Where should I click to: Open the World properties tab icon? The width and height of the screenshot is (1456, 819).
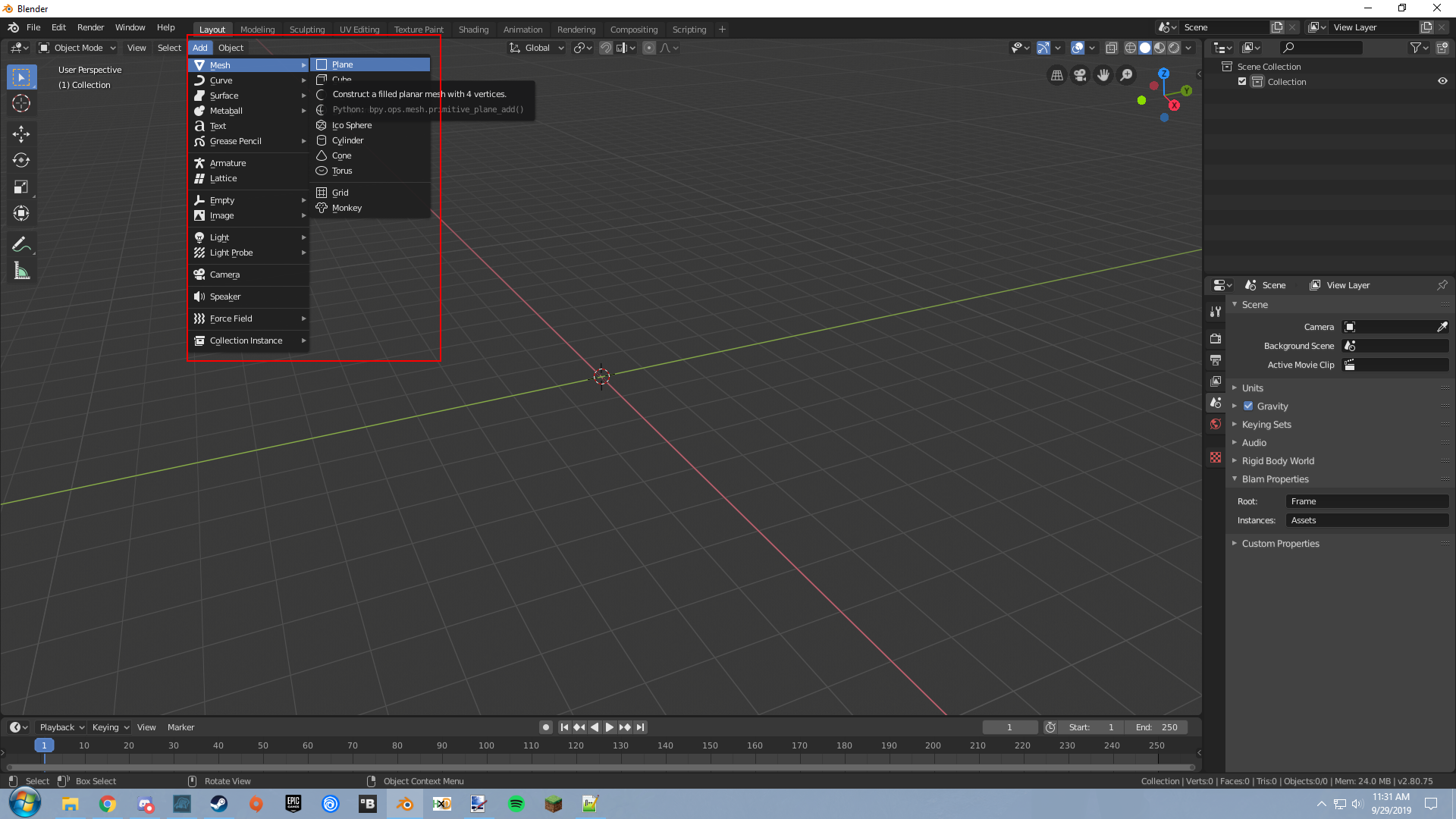click(x=1216, y=425)
